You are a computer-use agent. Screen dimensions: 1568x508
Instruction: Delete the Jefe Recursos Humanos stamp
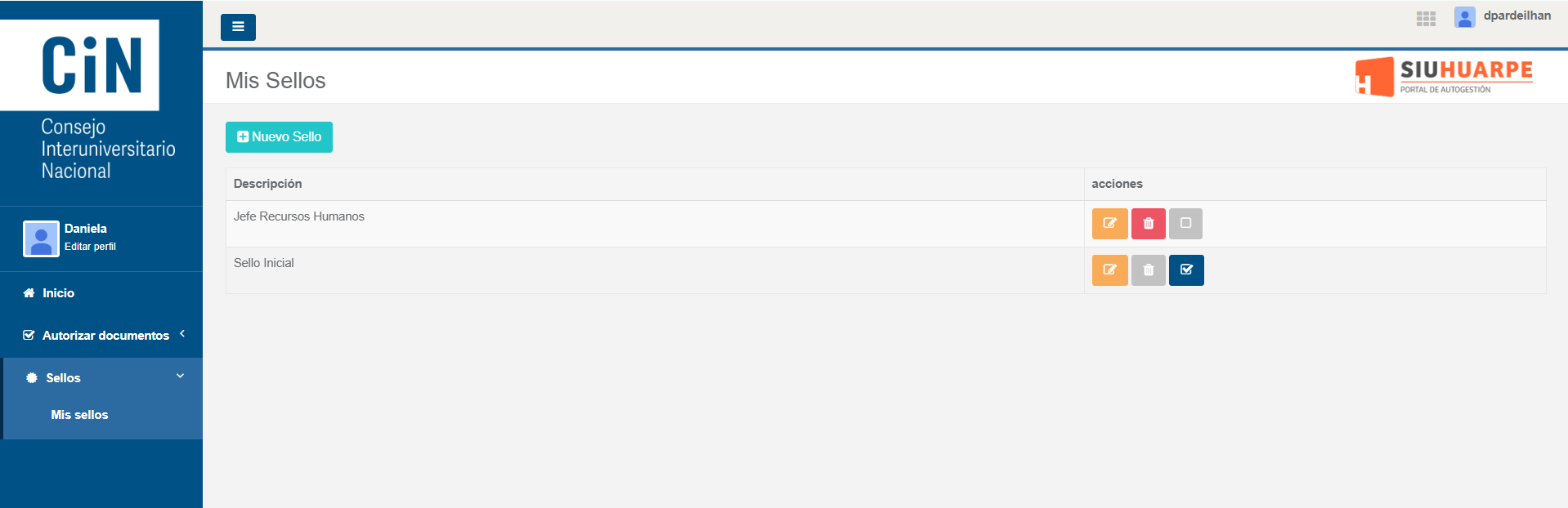tap(1148, 223)
